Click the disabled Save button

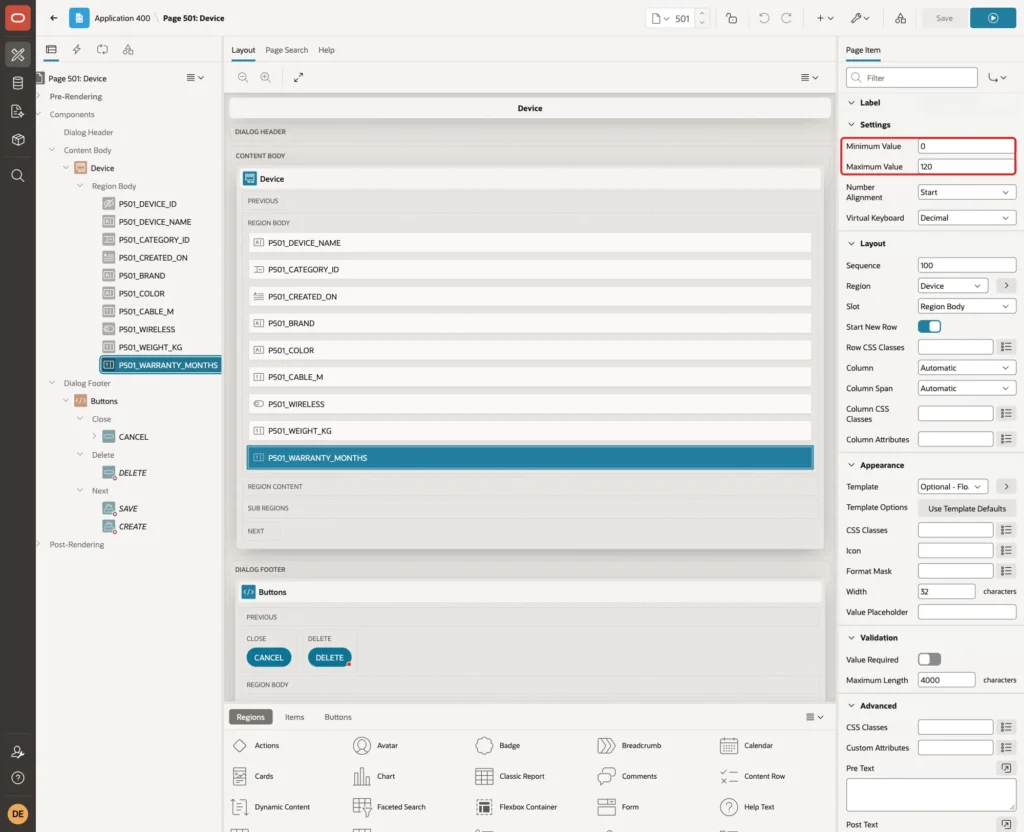pos(944,18)
